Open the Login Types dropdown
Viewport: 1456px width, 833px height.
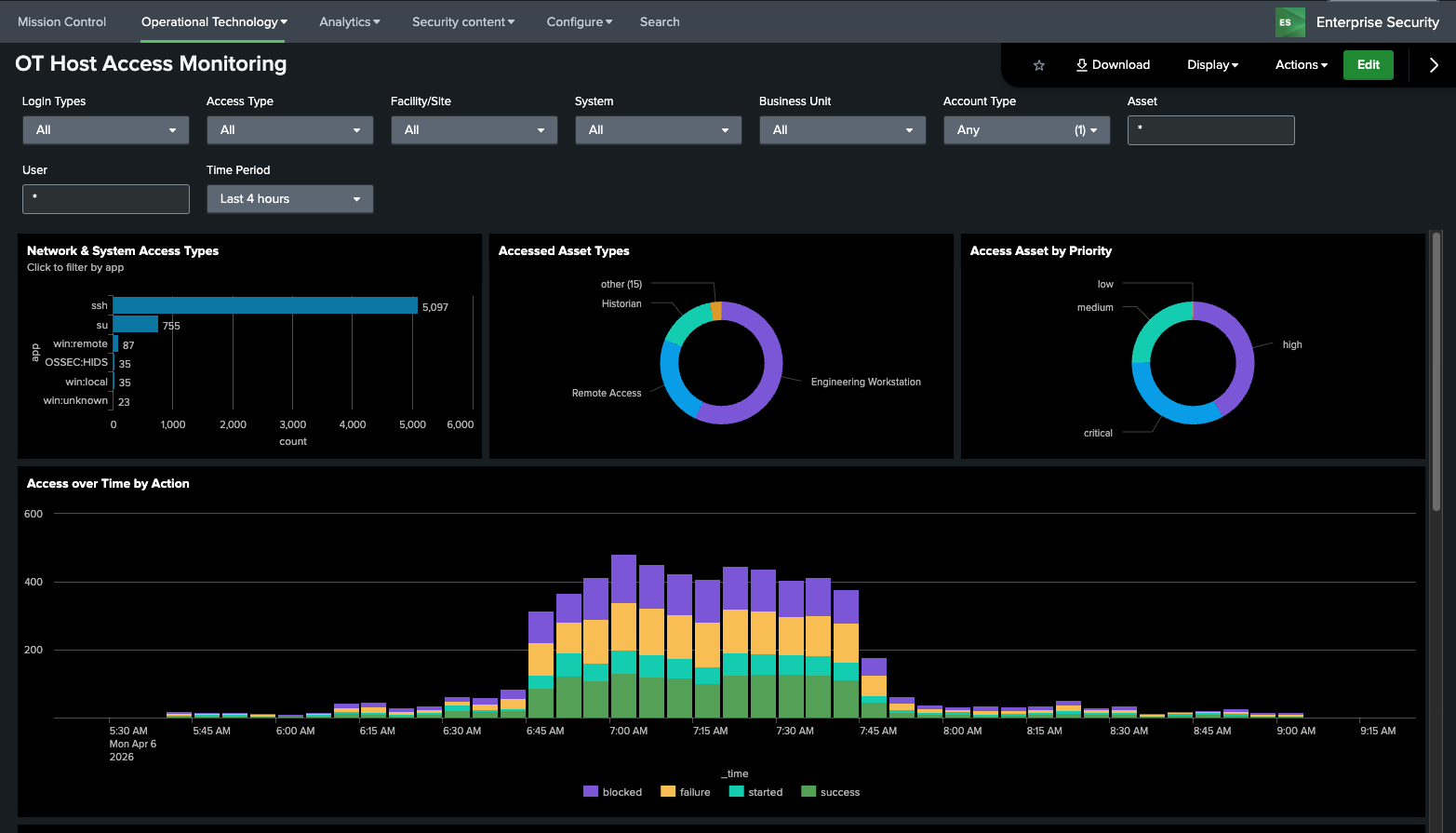(105, 130)
